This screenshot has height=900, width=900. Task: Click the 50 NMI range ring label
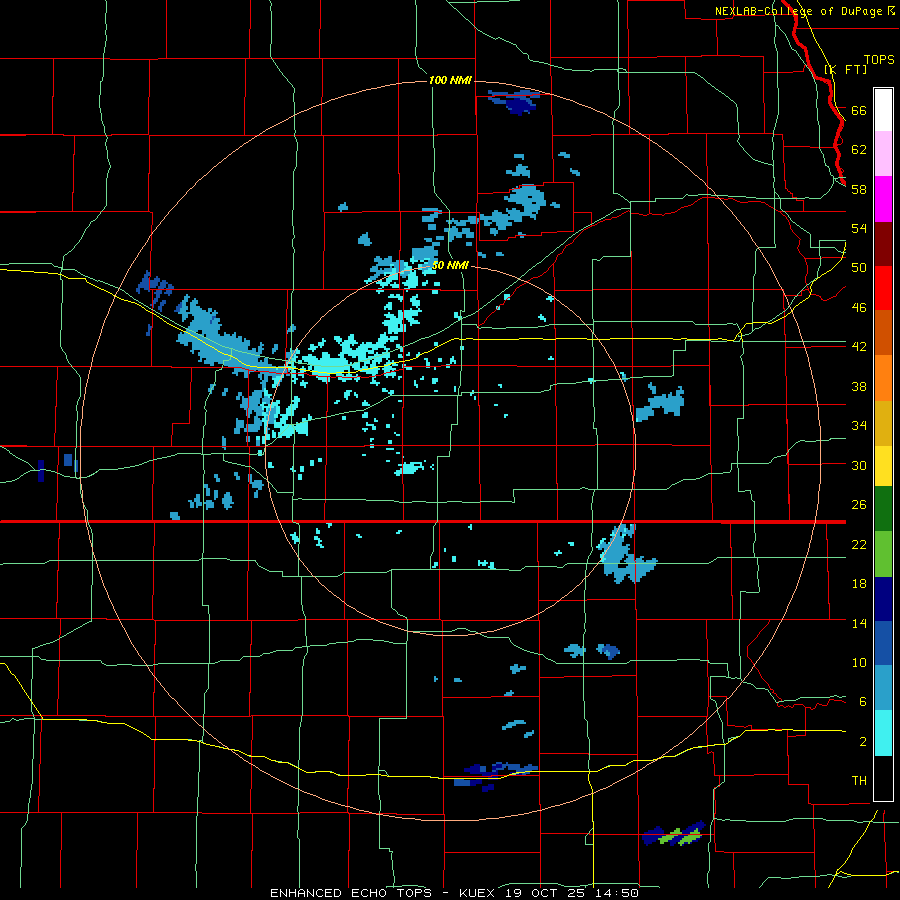[x=450, y=266]
